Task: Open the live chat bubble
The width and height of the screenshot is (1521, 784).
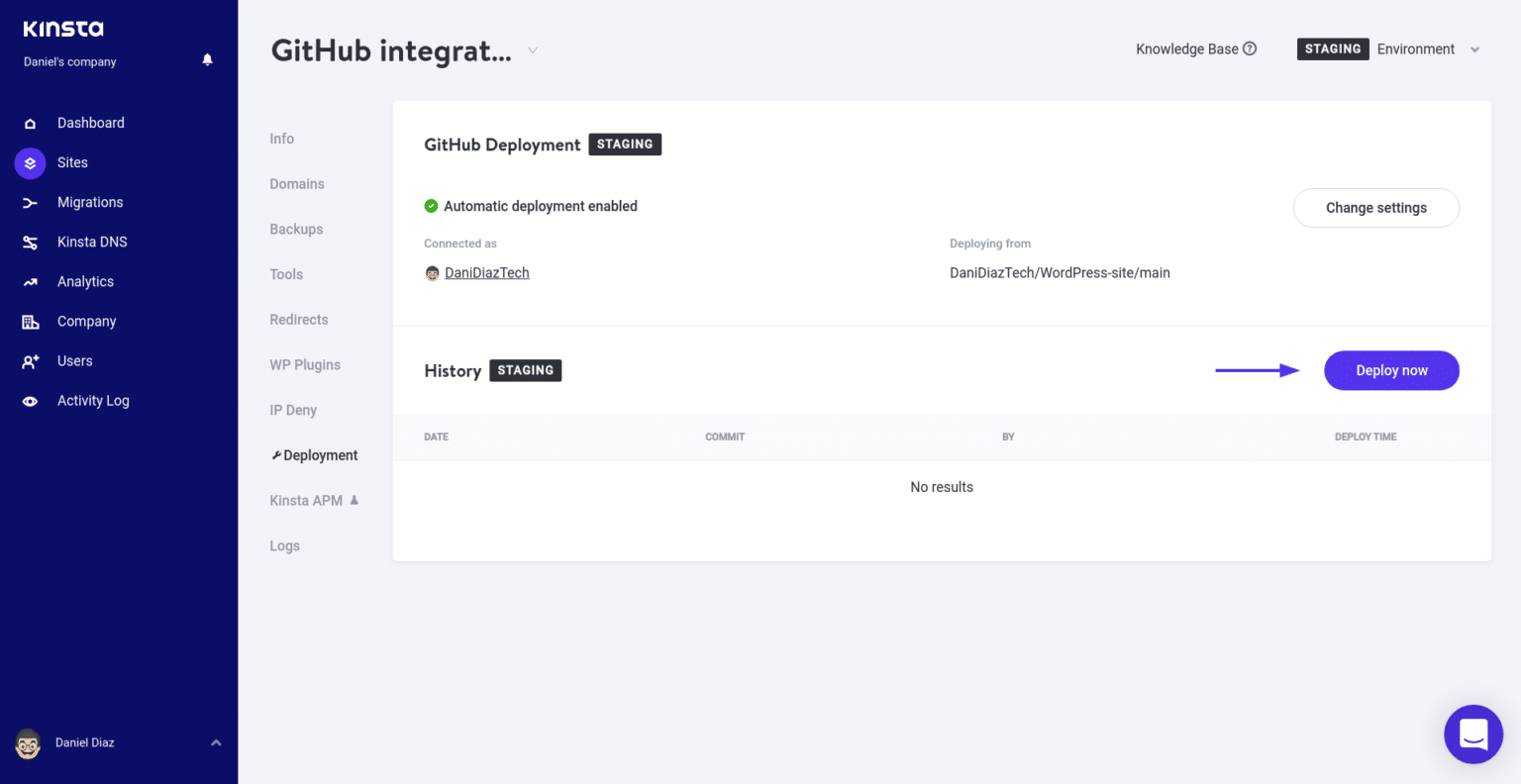Action: pos(1473,735)
